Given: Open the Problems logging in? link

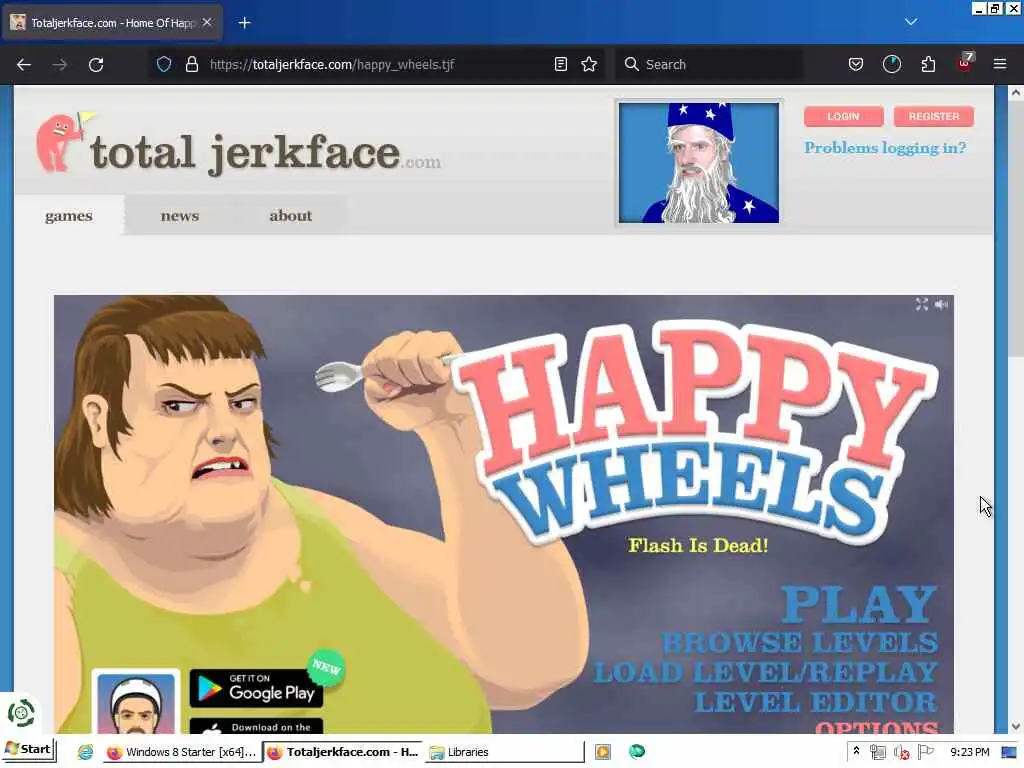Looking at the screenshot, I should click(x=885, y=148).
